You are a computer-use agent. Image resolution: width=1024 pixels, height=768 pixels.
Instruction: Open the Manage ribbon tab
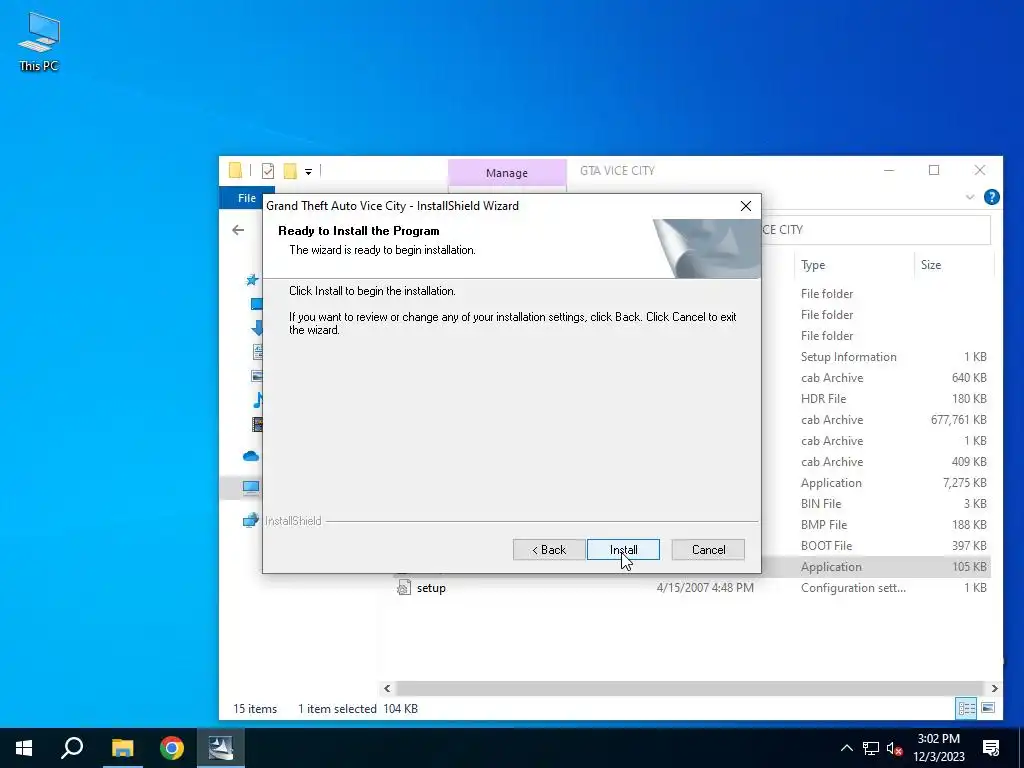507,173
